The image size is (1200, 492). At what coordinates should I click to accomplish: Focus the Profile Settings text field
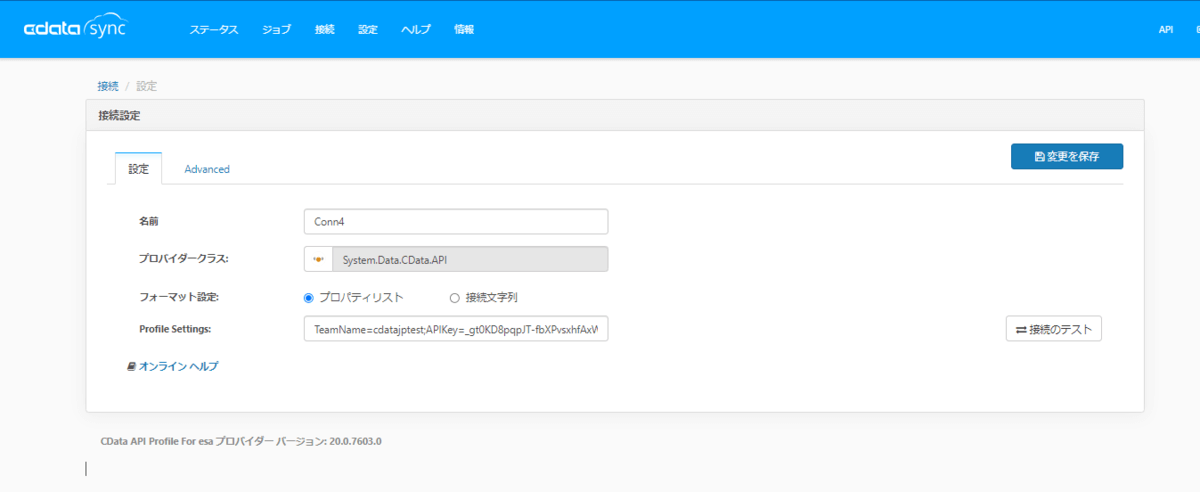coord(455,329)
